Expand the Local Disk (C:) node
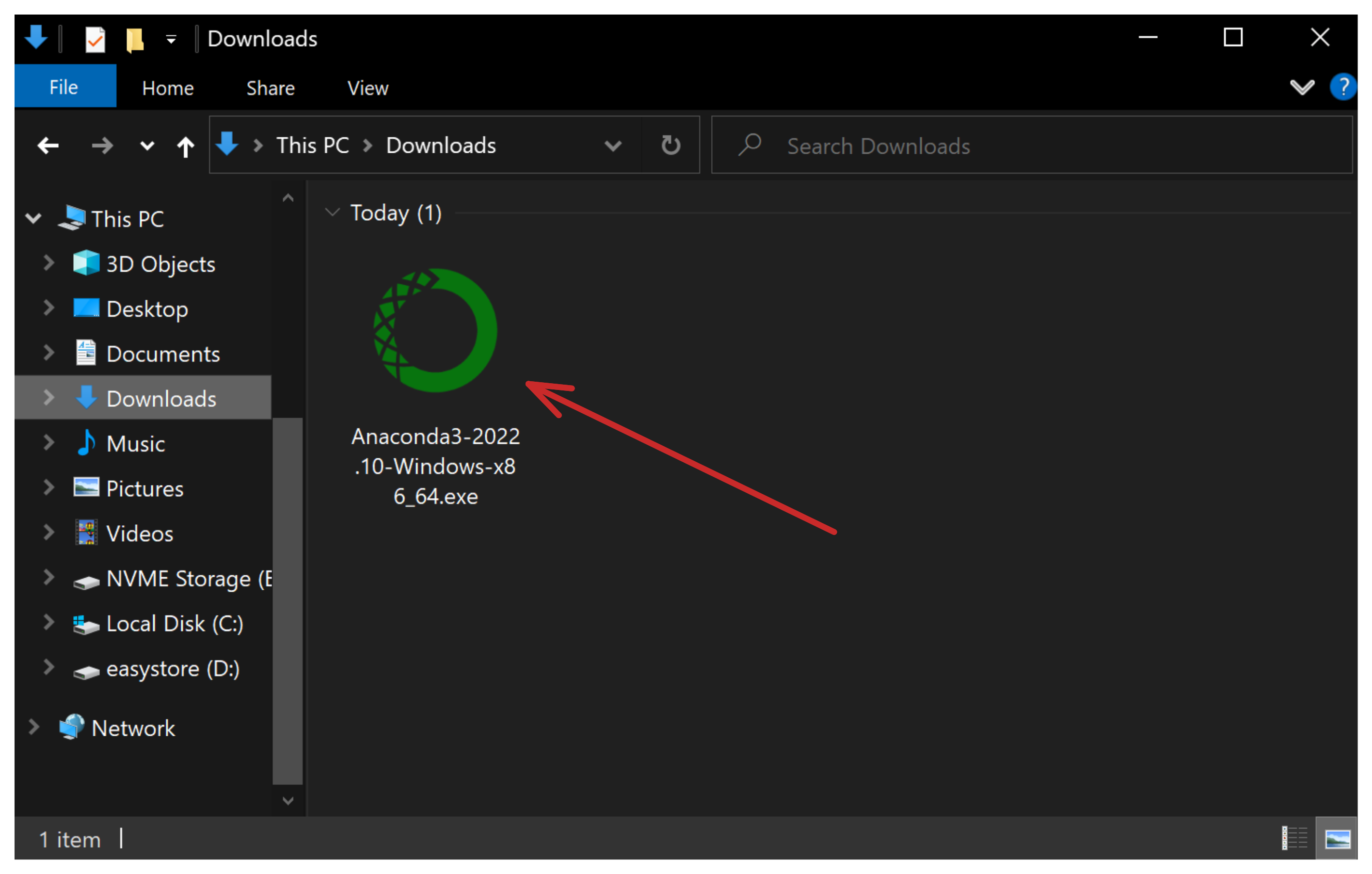 (x=49, y=623)
